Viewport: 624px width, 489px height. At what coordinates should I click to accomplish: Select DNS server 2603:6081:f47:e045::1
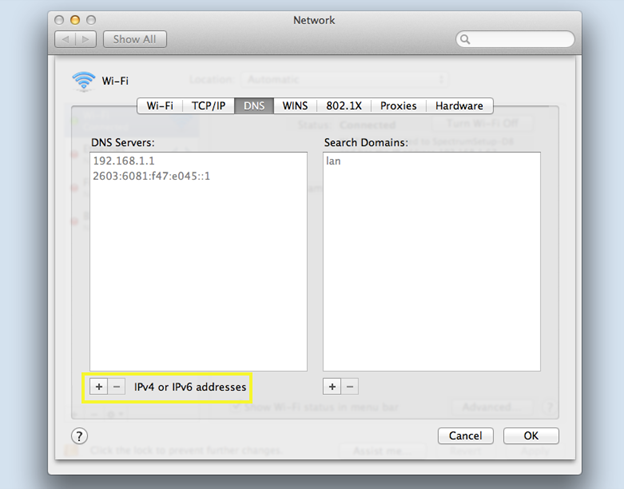click(198, 176)
